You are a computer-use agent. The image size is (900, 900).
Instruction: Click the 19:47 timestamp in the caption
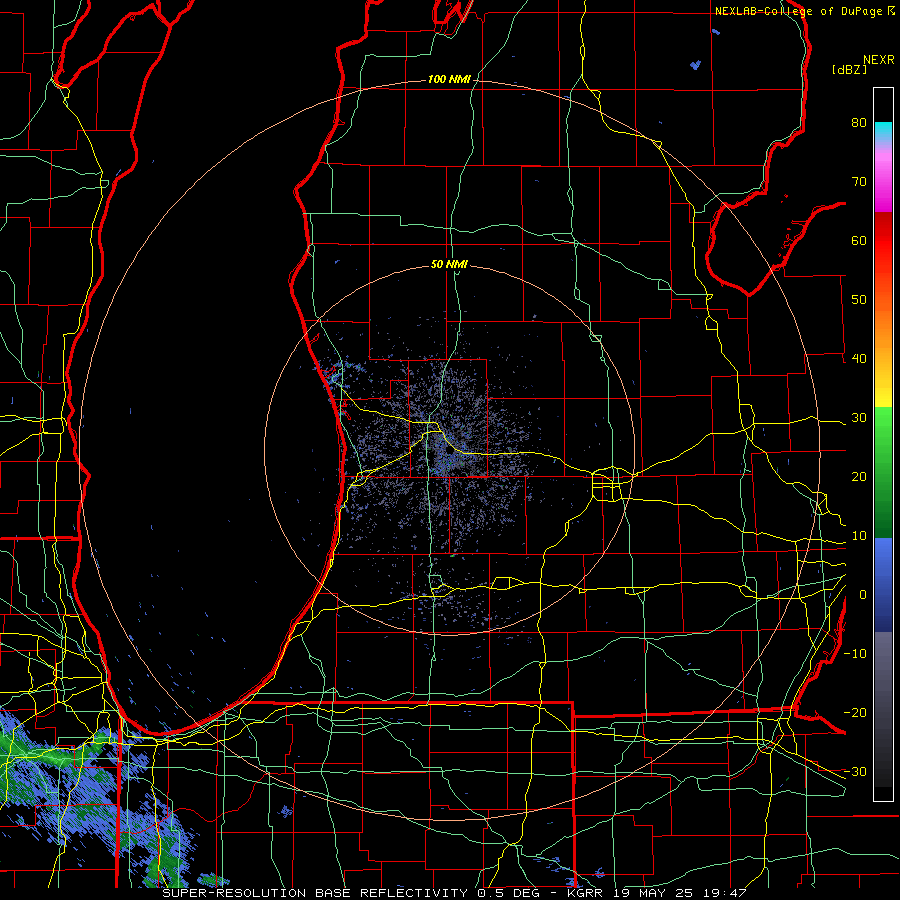[727, 893]
